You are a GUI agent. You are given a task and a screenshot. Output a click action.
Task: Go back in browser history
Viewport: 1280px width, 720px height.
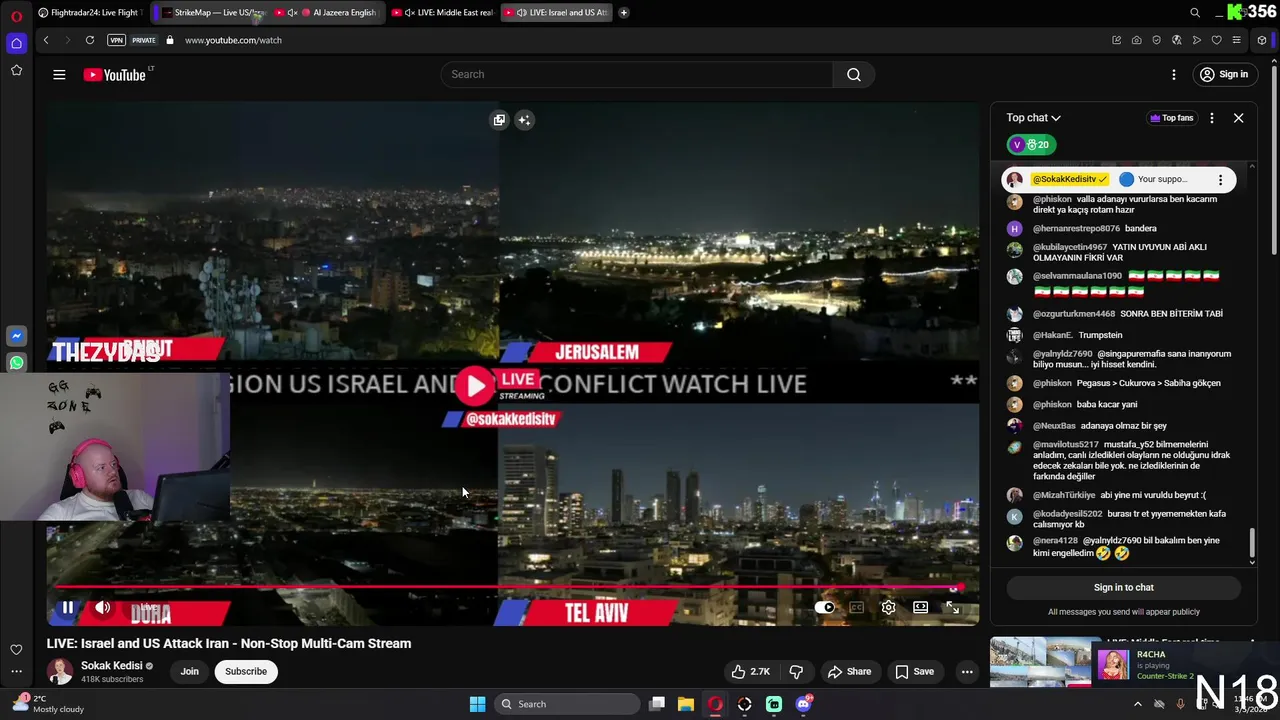46,40
